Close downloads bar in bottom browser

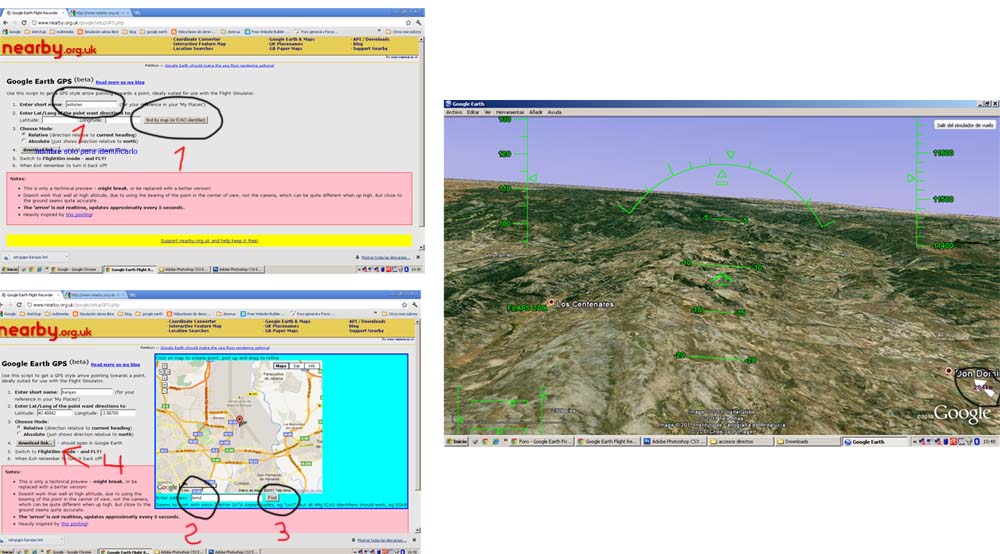pos(413,540)
